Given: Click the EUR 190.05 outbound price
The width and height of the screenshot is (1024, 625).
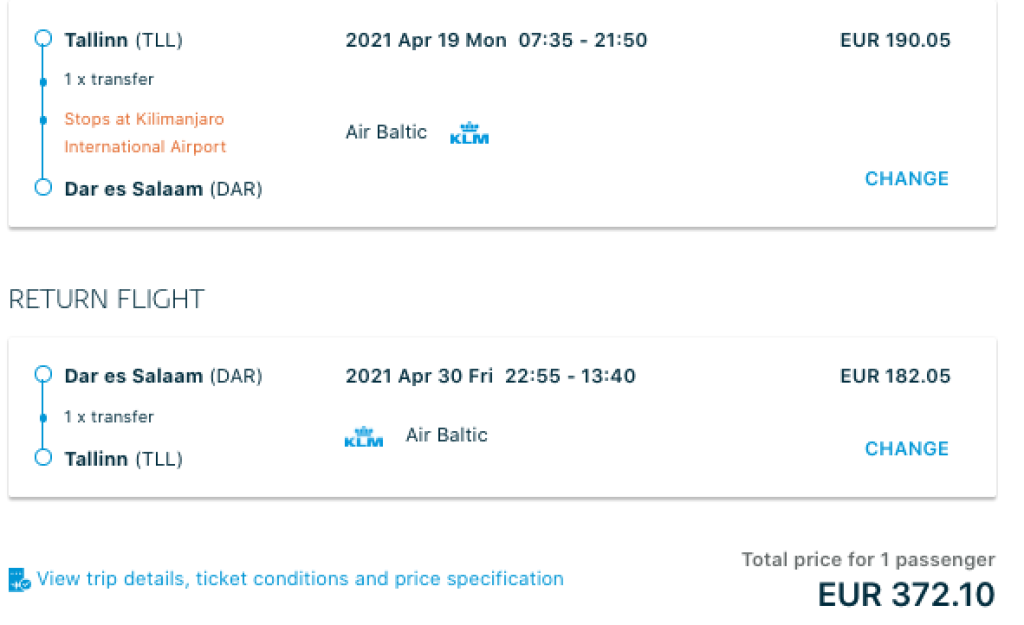Looking at the screenshot, I should 895,41.
